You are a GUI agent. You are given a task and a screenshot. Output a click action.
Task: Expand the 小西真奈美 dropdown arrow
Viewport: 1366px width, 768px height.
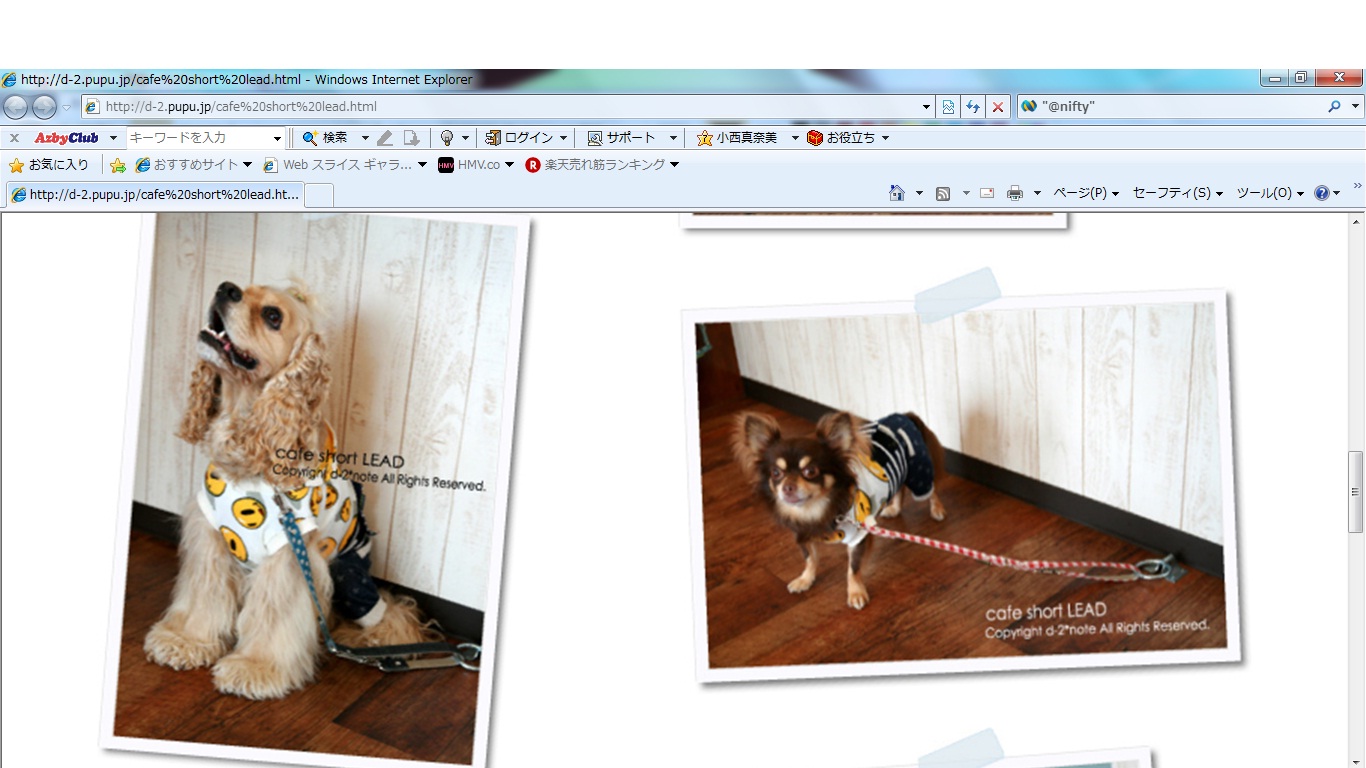click(795, 138)
